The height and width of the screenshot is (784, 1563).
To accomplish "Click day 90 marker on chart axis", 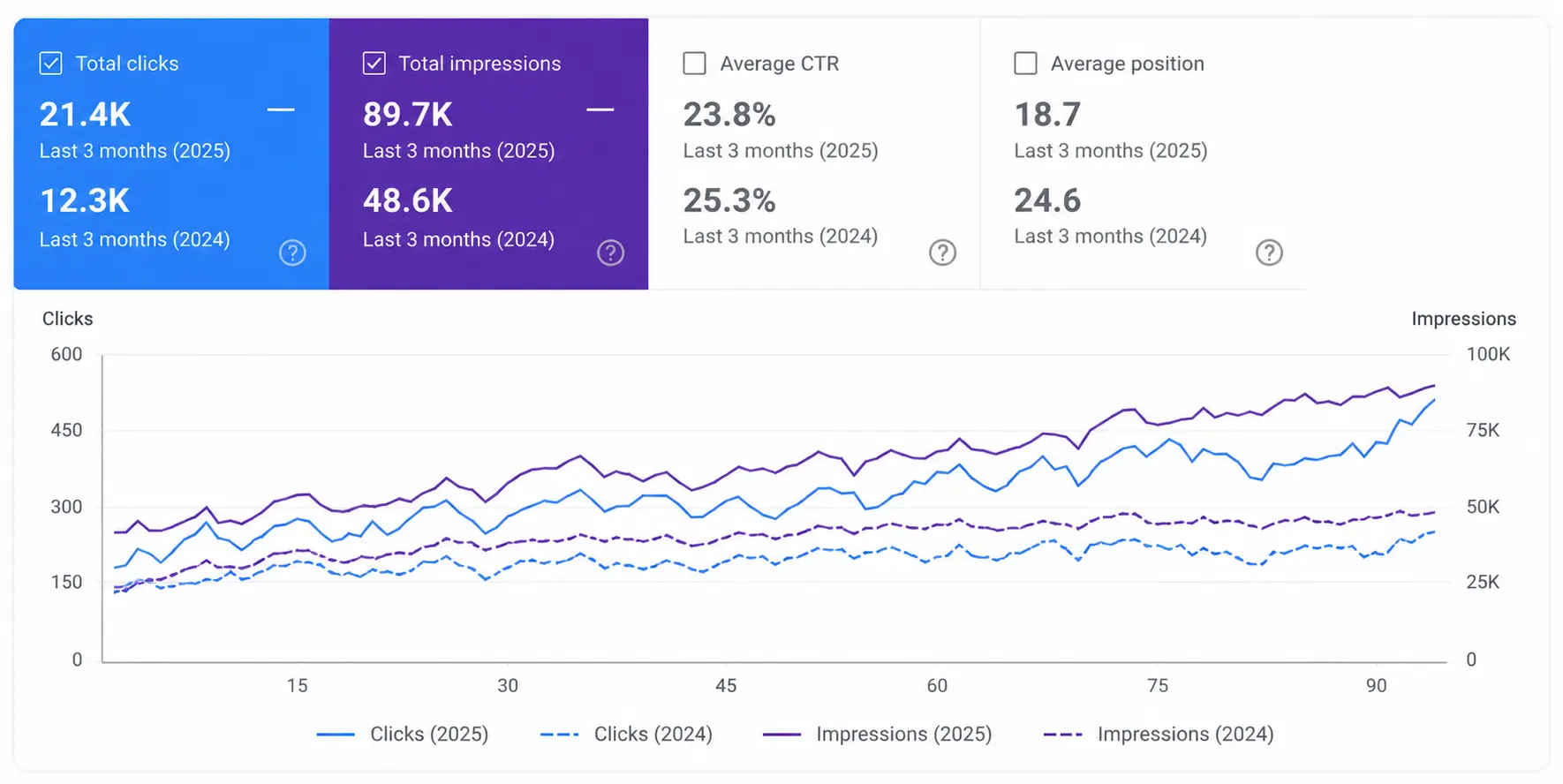I will coord(1376,686).
